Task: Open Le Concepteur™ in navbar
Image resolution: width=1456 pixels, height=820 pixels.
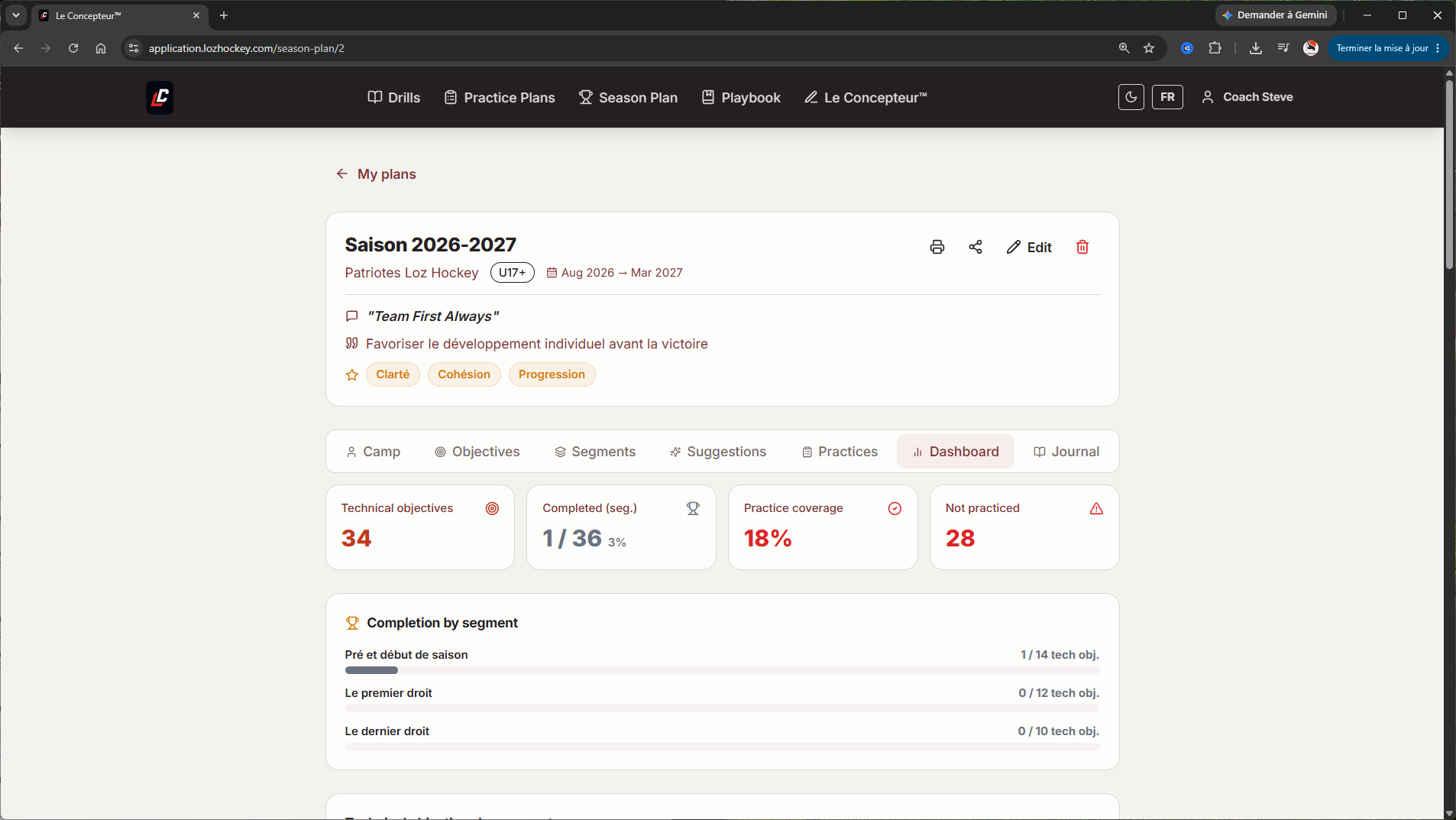Action: click(x=866, y=97)
